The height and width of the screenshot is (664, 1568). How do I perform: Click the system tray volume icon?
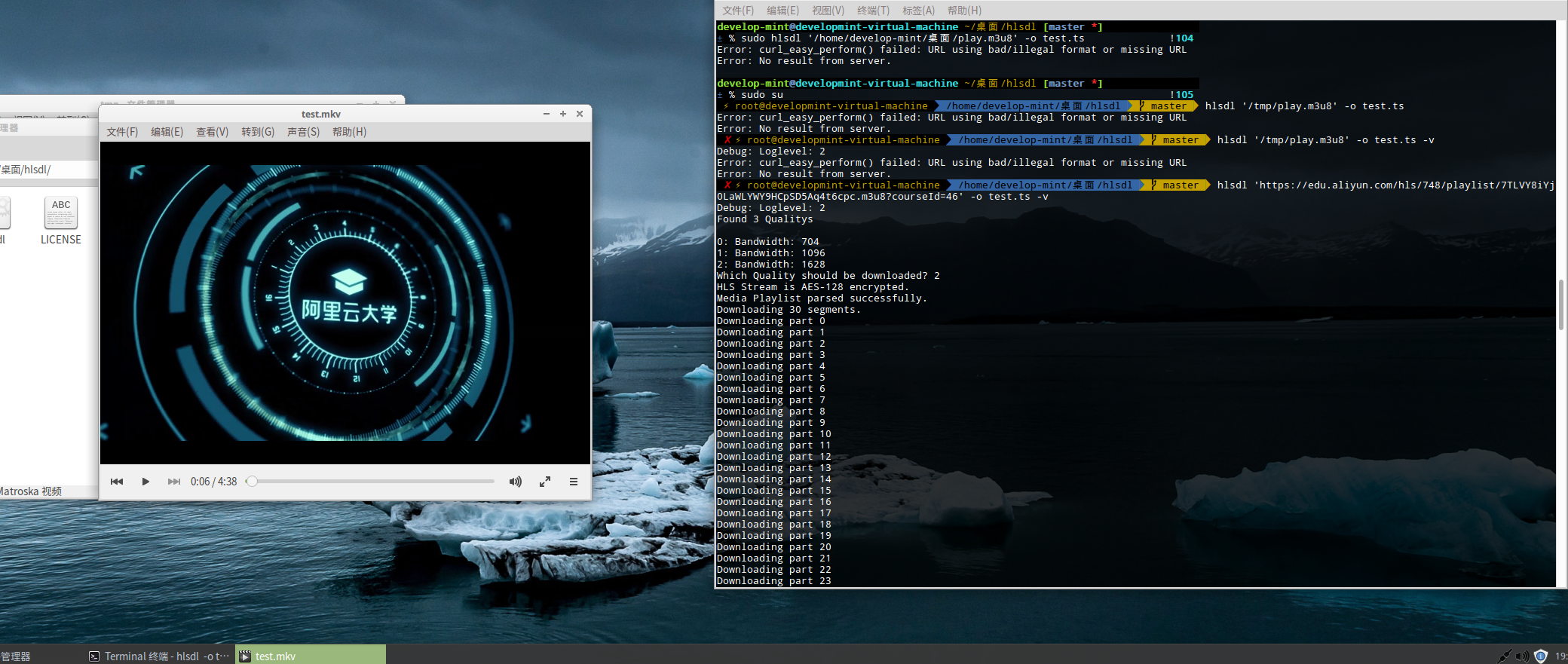(x=1522, y=656)
